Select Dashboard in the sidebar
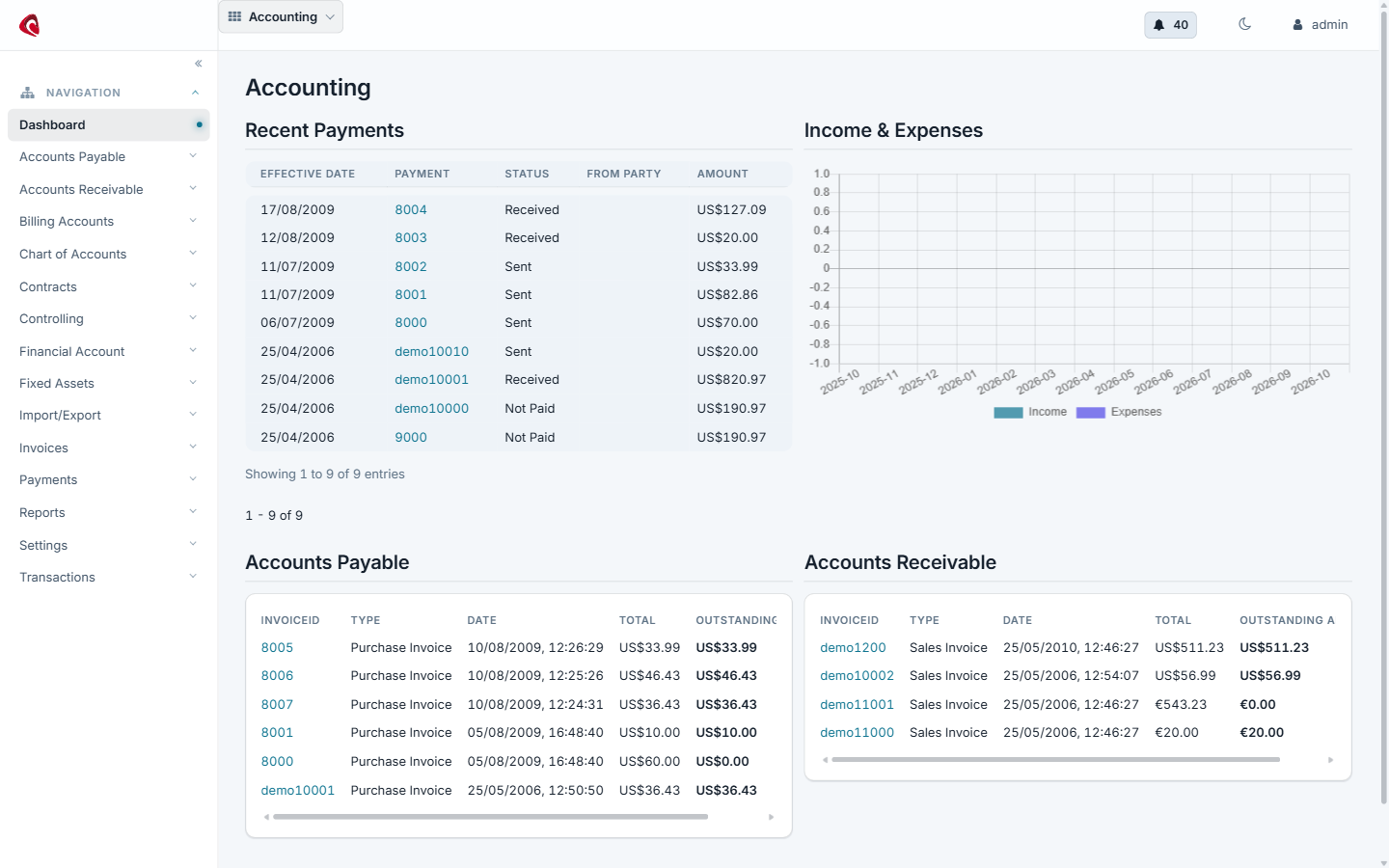The height and width of the screenshot is (868, 1389). tap(108, 124)
